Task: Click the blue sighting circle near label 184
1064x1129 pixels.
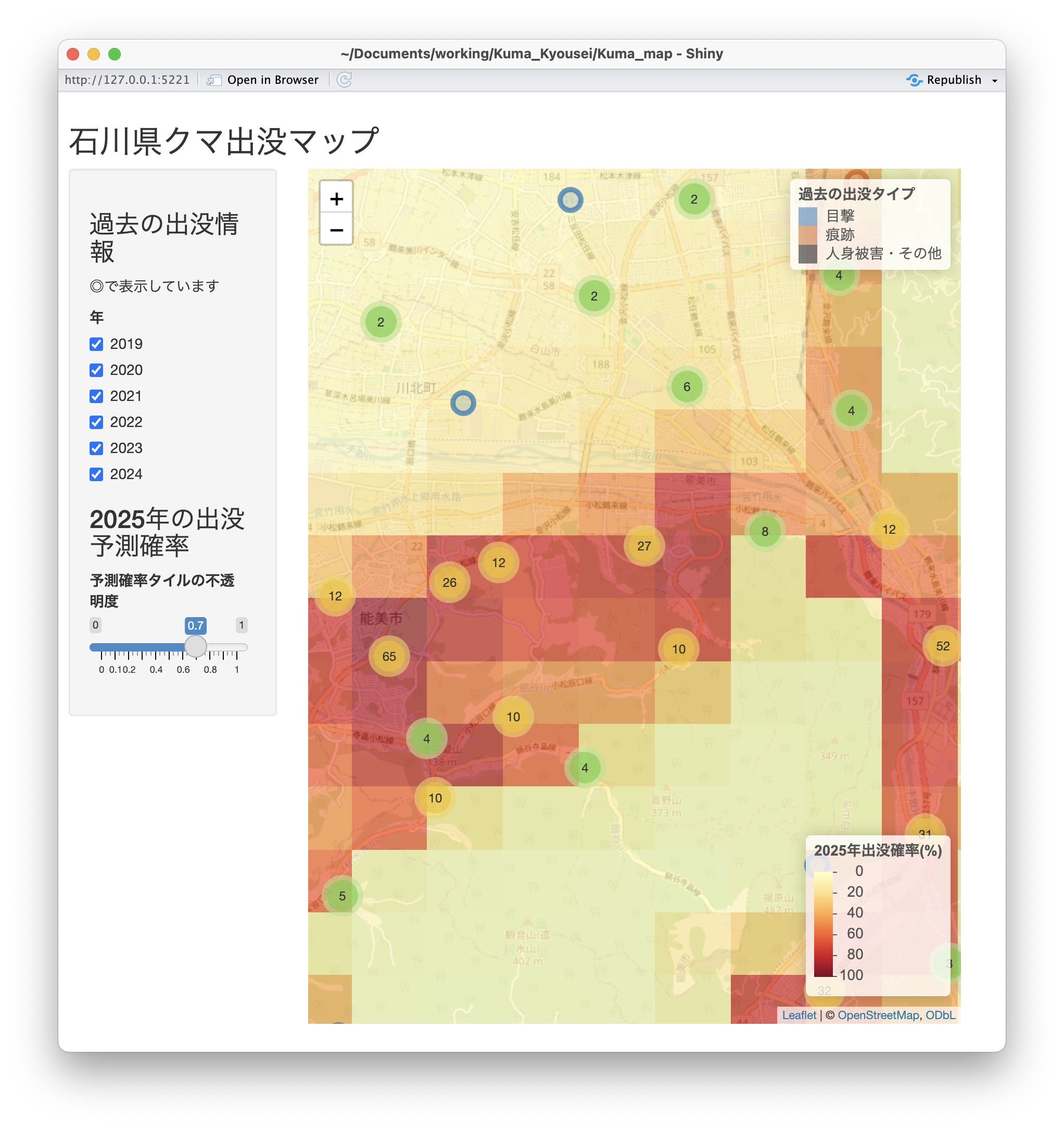Action: pyautogui.click(x=570, y=200)
